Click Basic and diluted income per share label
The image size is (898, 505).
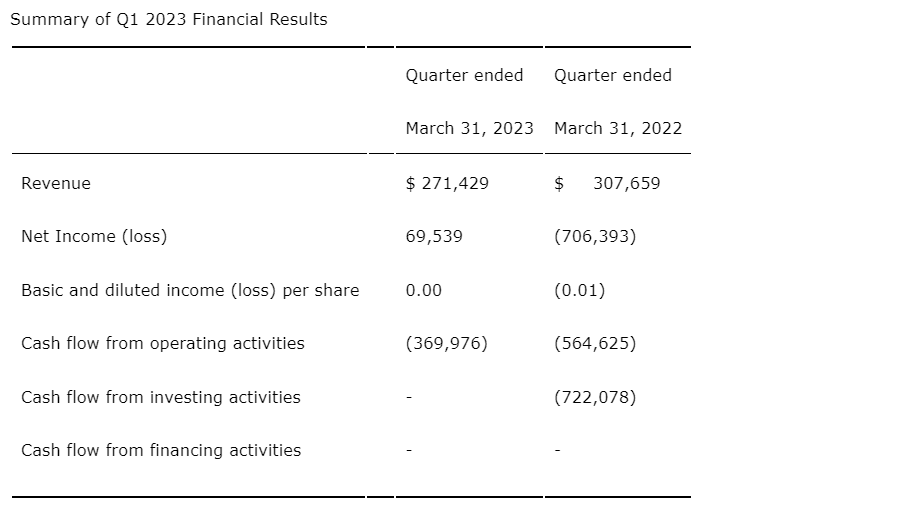coord(190,290)
